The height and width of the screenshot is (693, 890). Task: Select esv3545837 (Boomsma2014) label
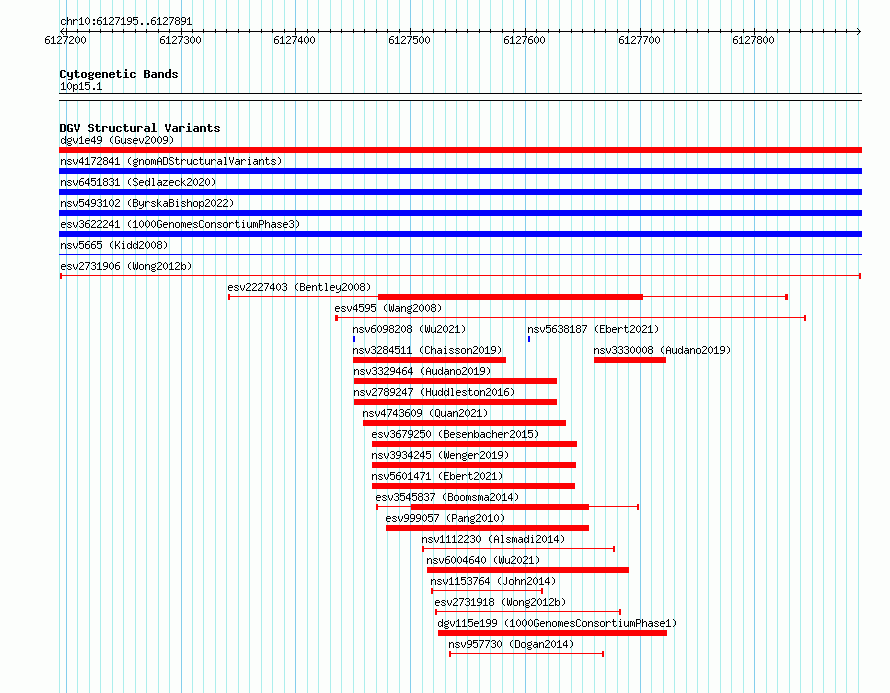(x=447, y=497)
